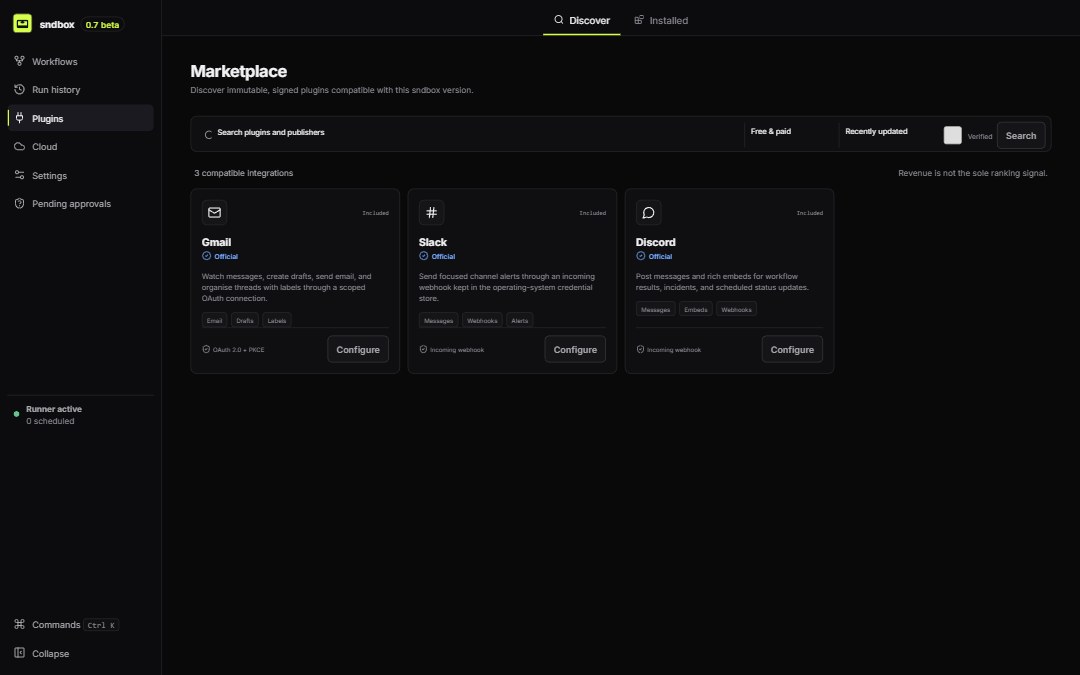The width and height of the screenshot is (1080, 675).
Task: Click the Search button
Action: (1021, 136)
